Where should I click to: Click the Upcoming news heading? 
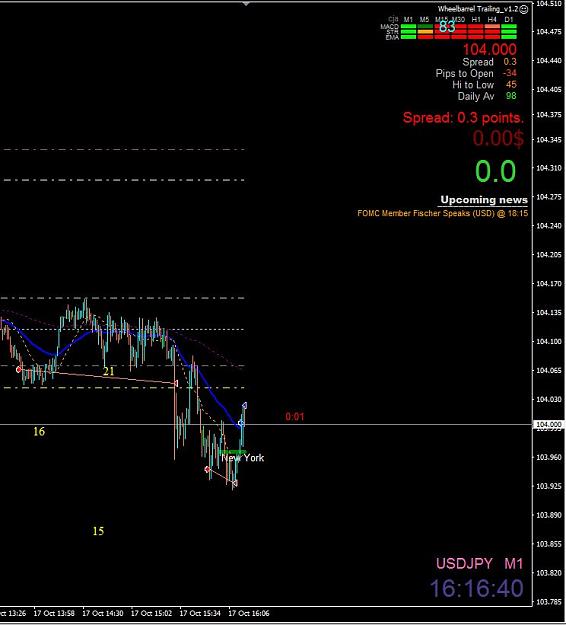pos(484,200)
